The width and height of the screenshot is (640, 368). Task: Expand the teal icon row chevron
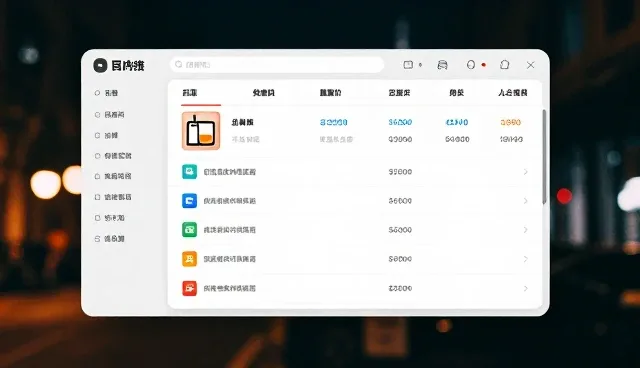[526, 172]
